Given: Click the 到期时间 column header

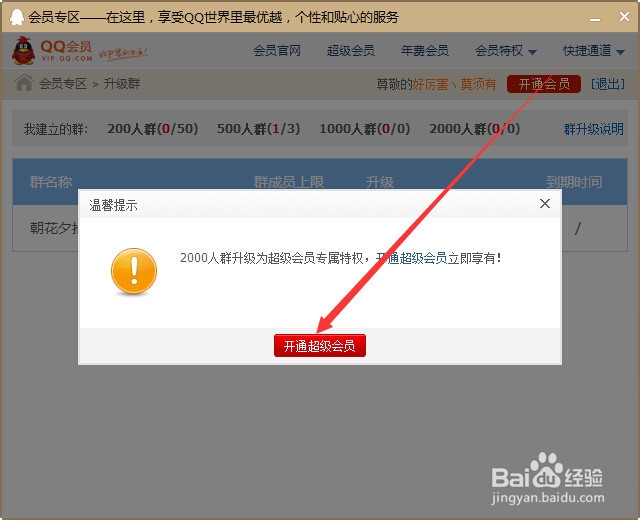Looking at the screenshot, I should (574, 182).
